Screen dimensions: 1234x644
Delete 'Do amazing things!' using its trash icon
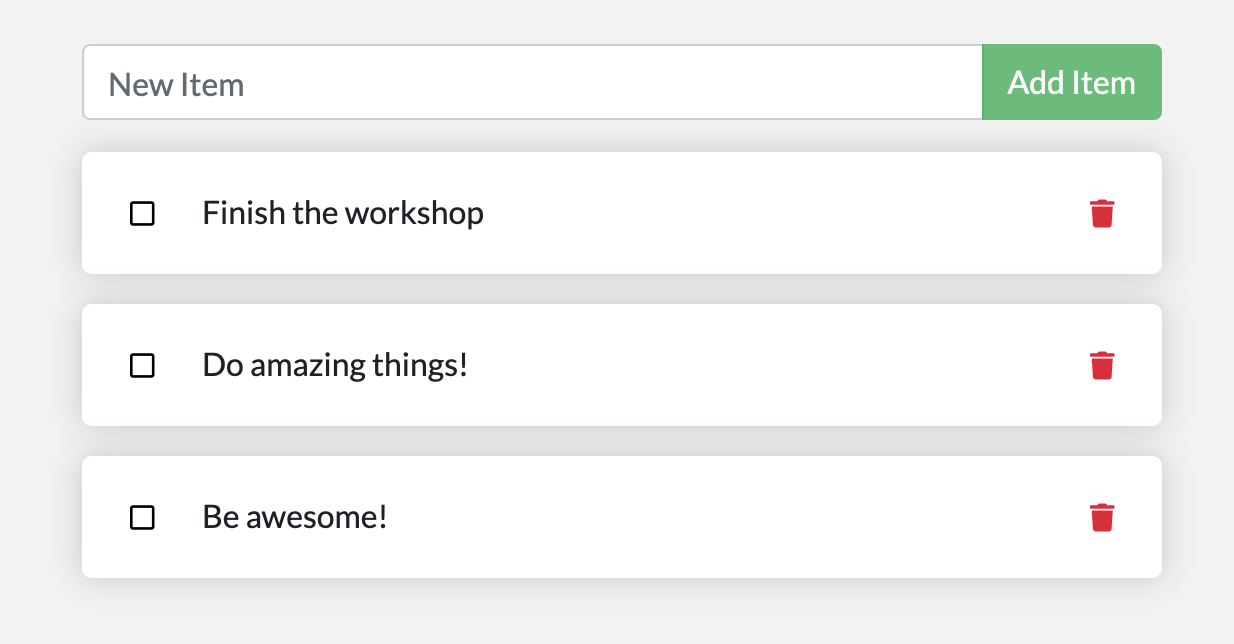click(x=1102, y=365)
